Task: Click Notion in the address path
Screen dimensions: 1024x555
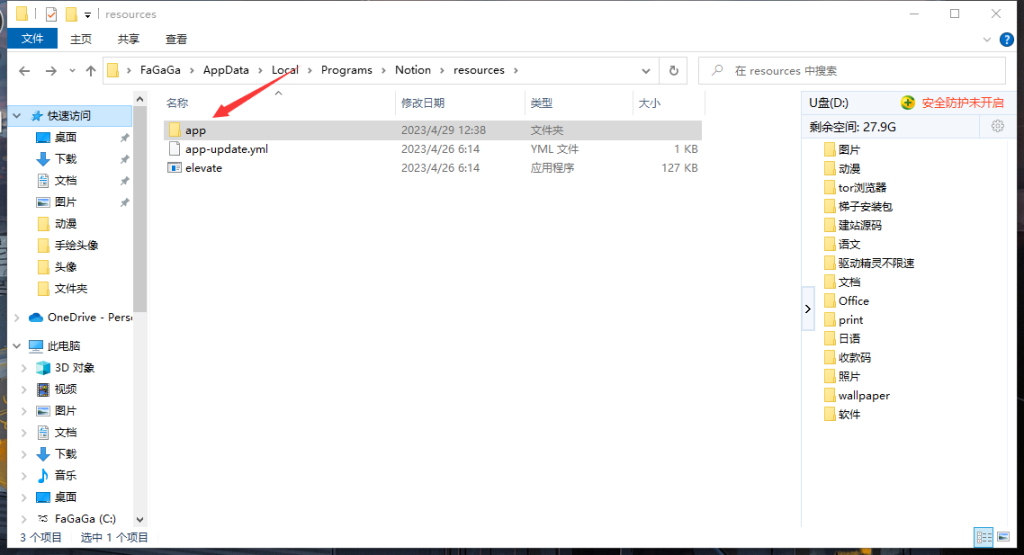Action: (413, 70)
